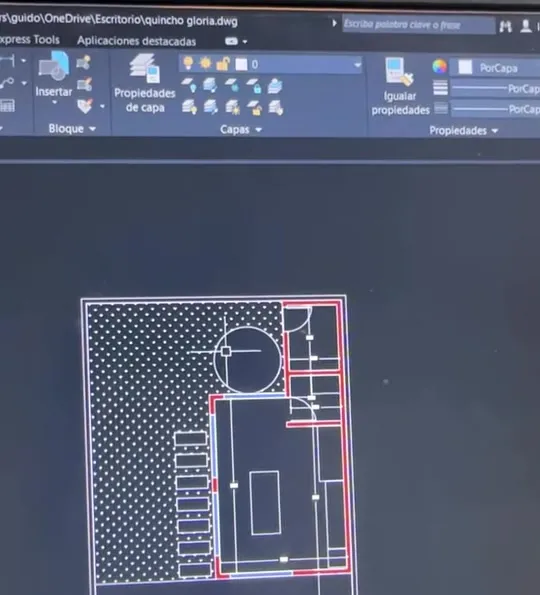This screenshot has height=595, width=540.
Task: Switch to the Express Tools tab
Action: click(30, 40)
